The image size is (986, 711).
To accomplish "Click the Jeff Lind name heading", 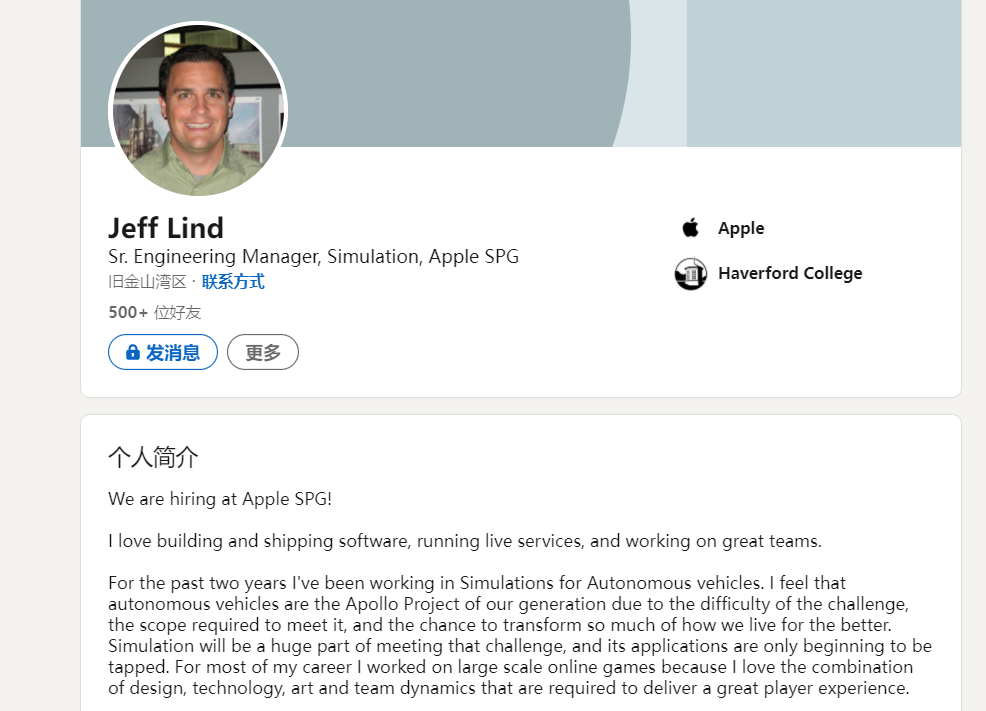I will [166, 228].
